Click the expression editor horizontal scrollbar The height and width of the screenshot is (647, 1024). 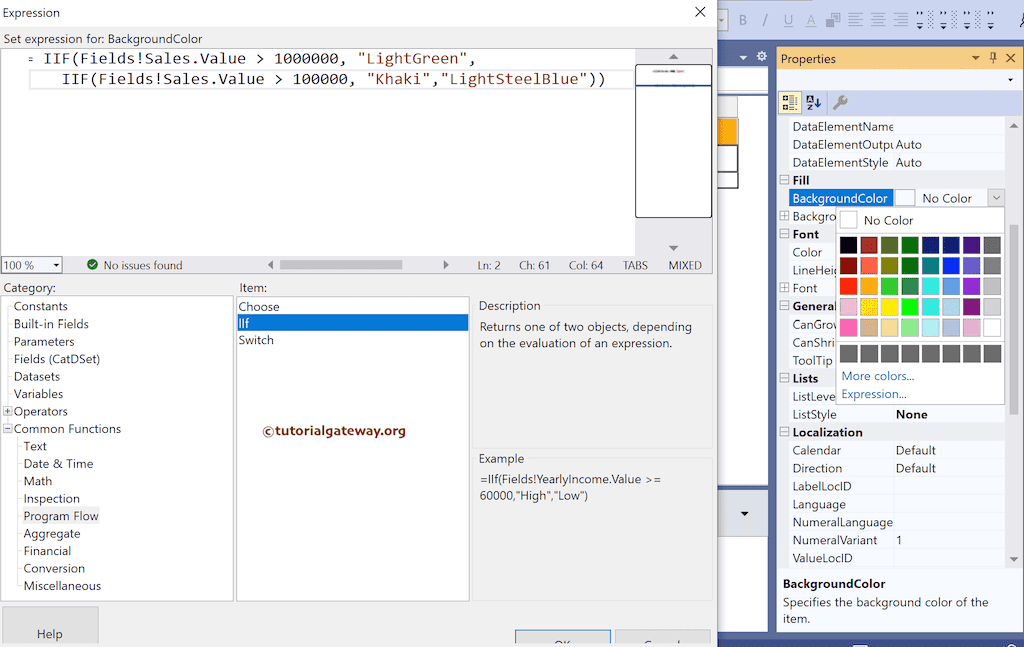point(340,265)
